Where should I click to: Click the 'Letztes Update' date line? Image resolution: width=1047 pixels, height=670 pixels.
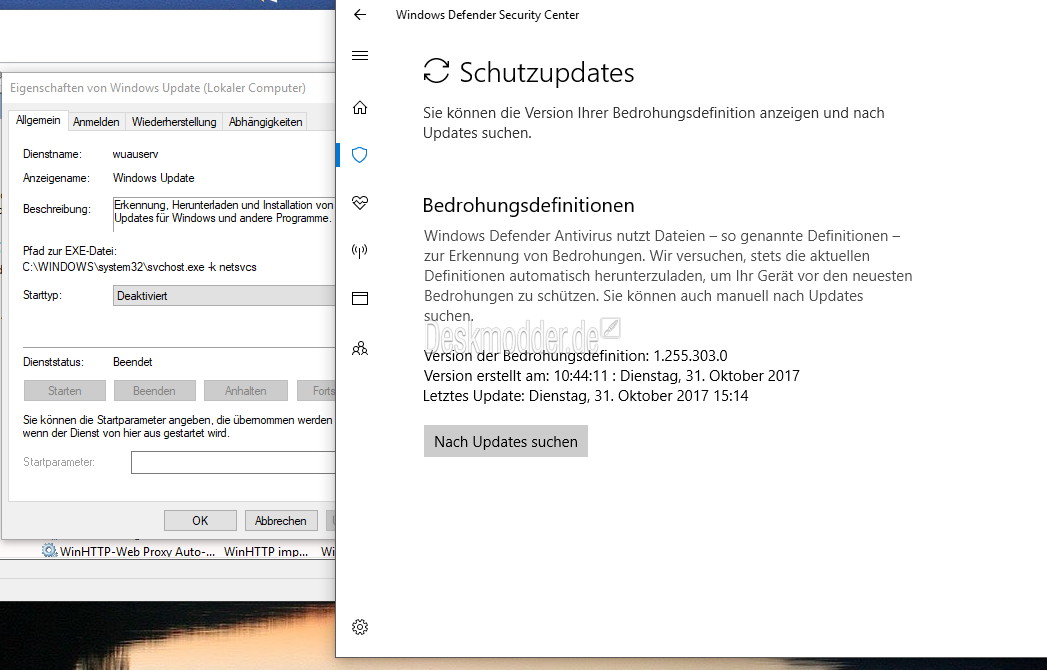(586, 395)
